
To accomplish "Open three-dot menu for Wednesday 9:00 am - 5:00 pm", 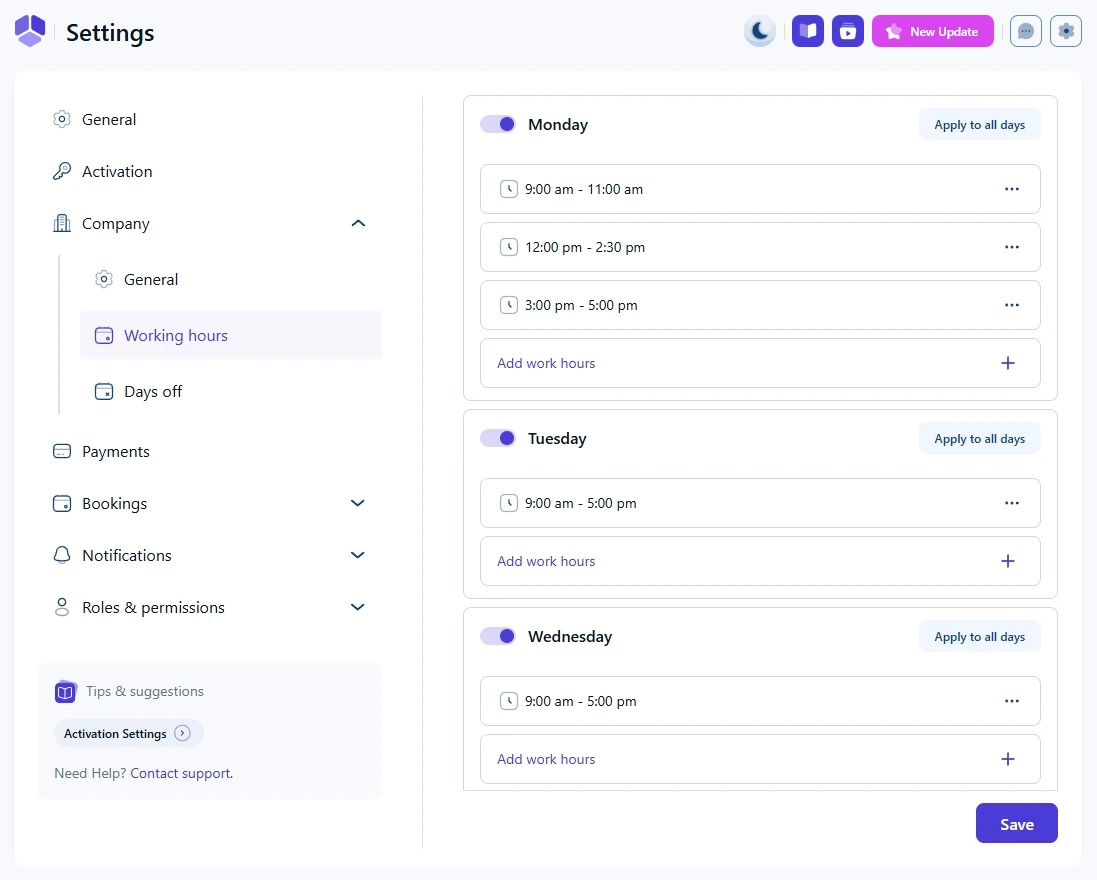I will [1011, 701].
